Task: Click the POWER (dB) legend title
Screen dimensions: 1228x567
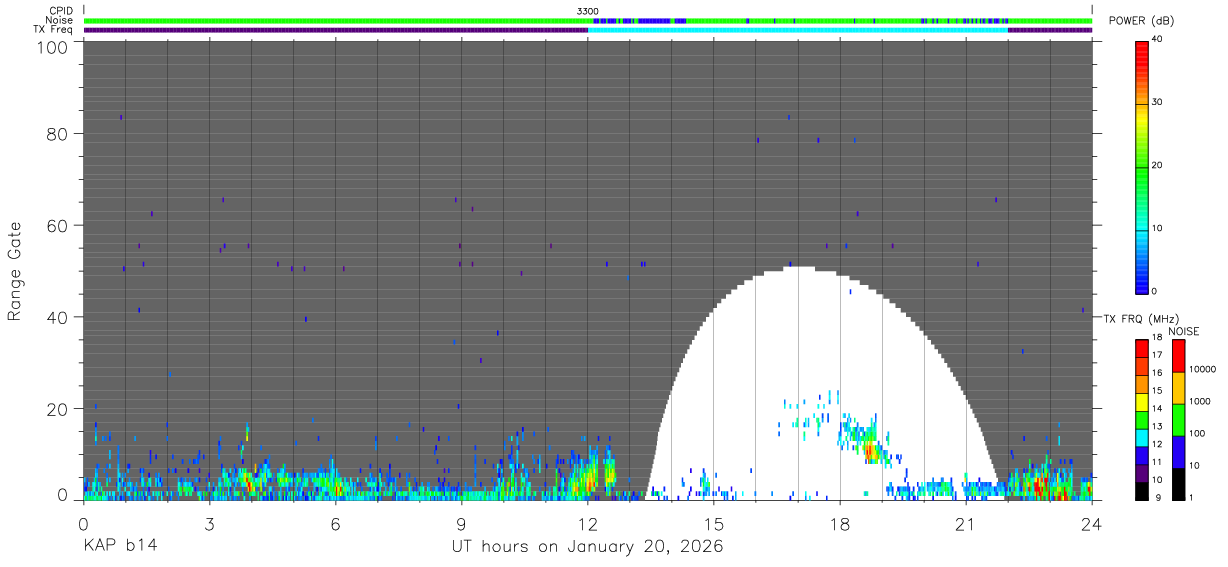Action: (x=1141, y=21)
